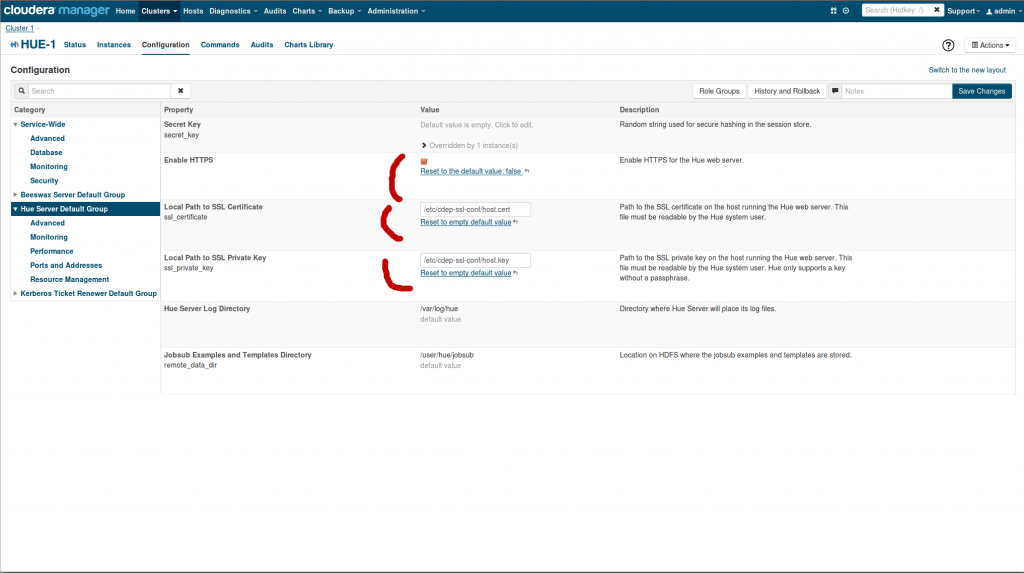The height and width of the screenshot is (573, 1024).
Task: Expand Beeswax Server Default Group
Action: pyautogui.click(x=15, y=195)
